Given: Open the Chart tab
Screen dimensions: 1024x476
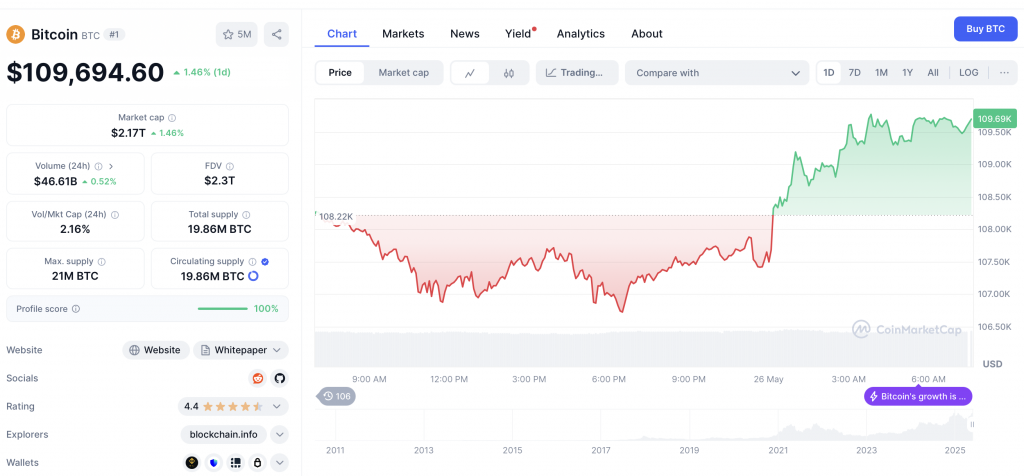Looking at the screenshot, I should pos(342,34).
